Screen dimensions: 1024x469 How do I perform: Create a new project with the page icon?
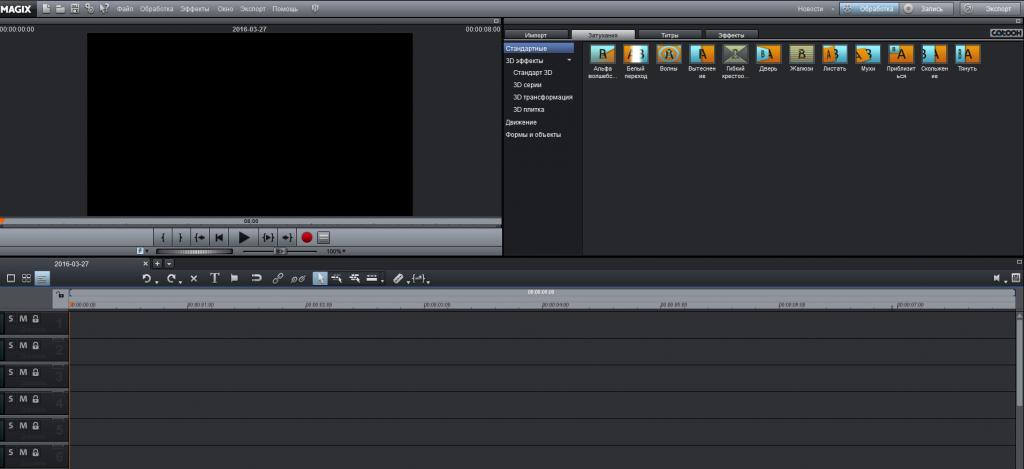[x=46, y=8]
